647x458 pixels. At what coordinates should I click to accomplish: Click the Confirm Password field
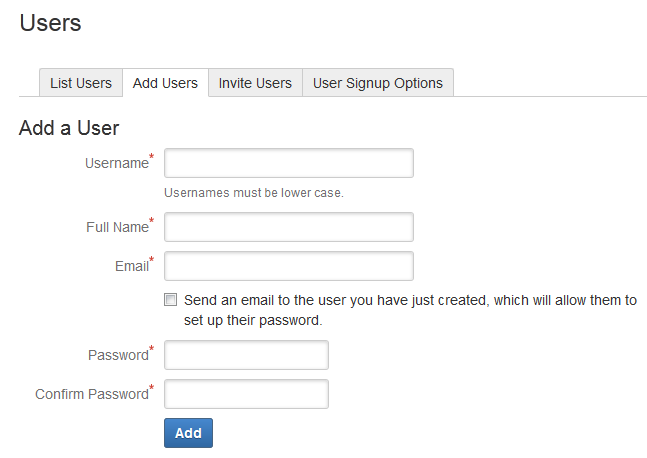(x=246, y=394)
